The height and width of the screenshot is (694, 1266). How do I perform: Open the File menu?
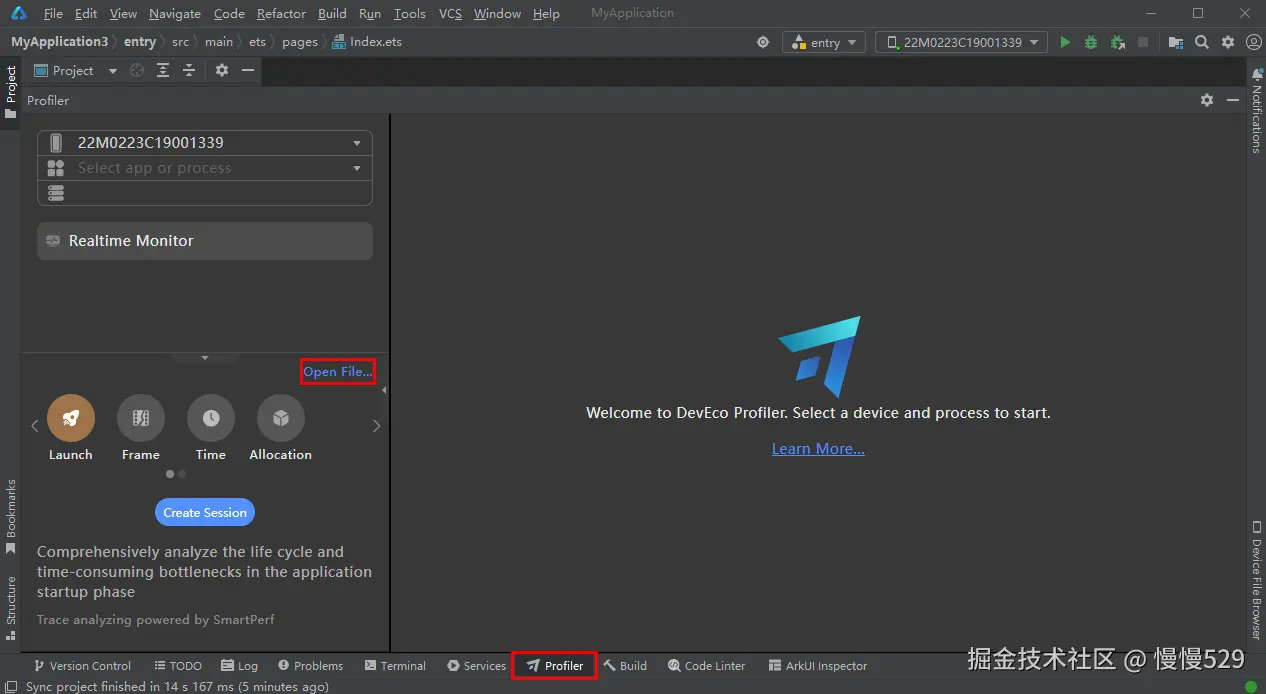[x=53, y=13]
